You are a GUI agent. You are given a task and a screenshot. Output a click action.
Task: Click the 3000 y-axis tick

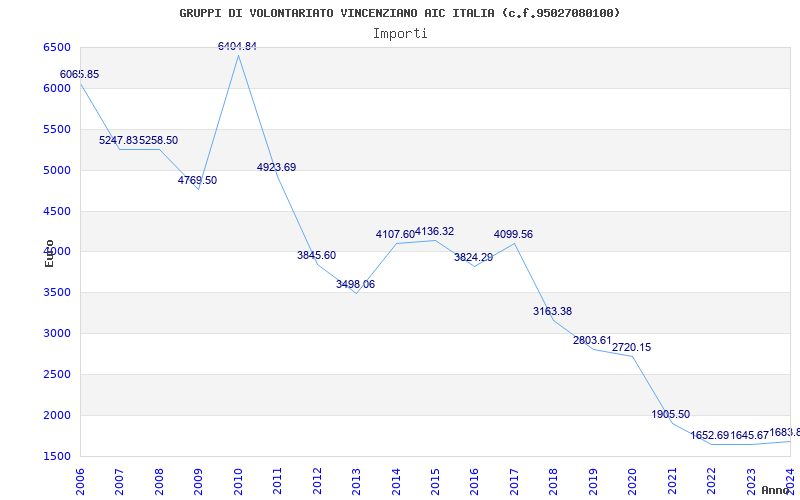point(57,333)
